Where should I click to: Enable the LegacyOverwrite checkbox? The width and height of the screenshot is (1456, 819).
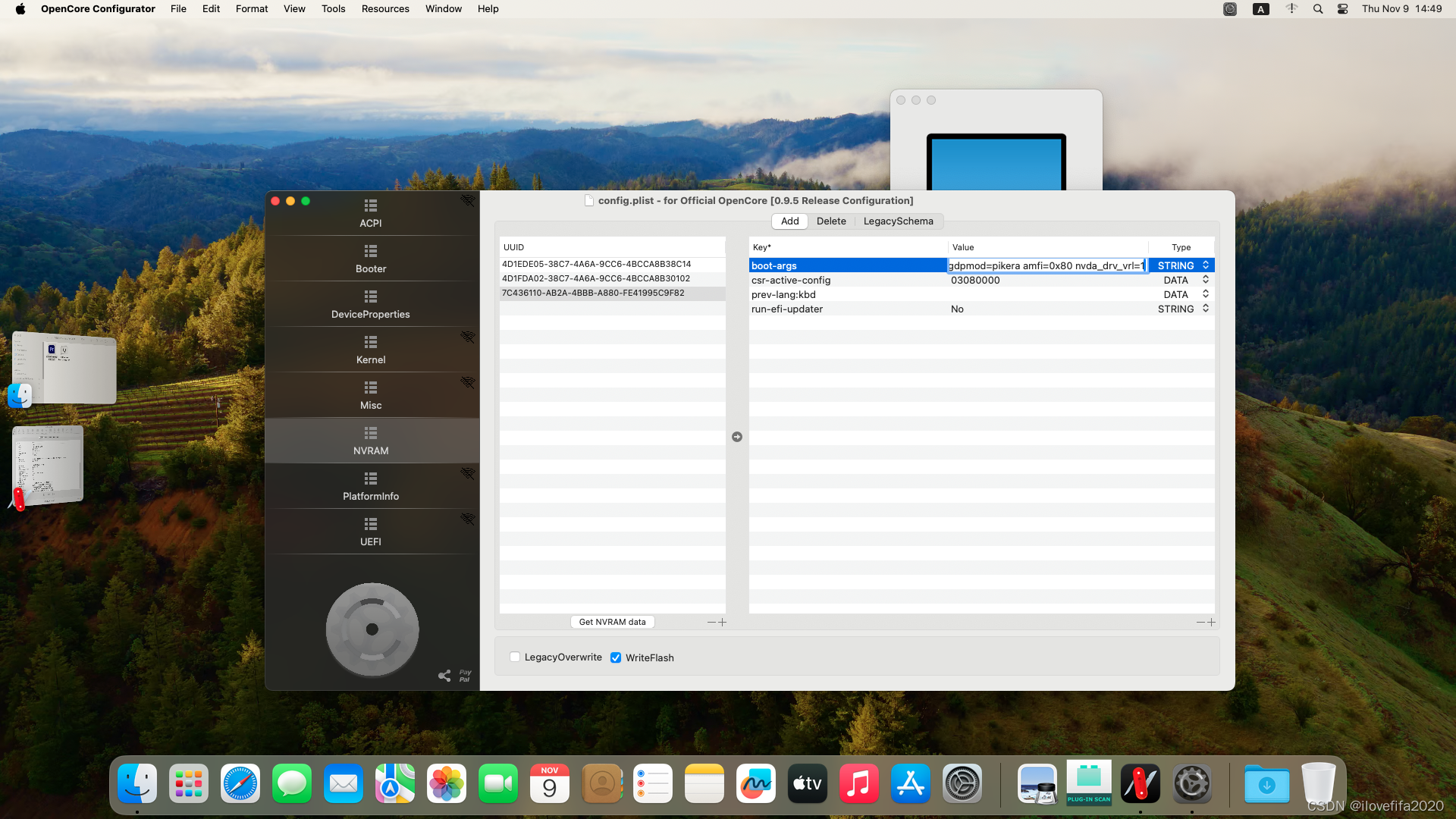(x=515, y=657)
